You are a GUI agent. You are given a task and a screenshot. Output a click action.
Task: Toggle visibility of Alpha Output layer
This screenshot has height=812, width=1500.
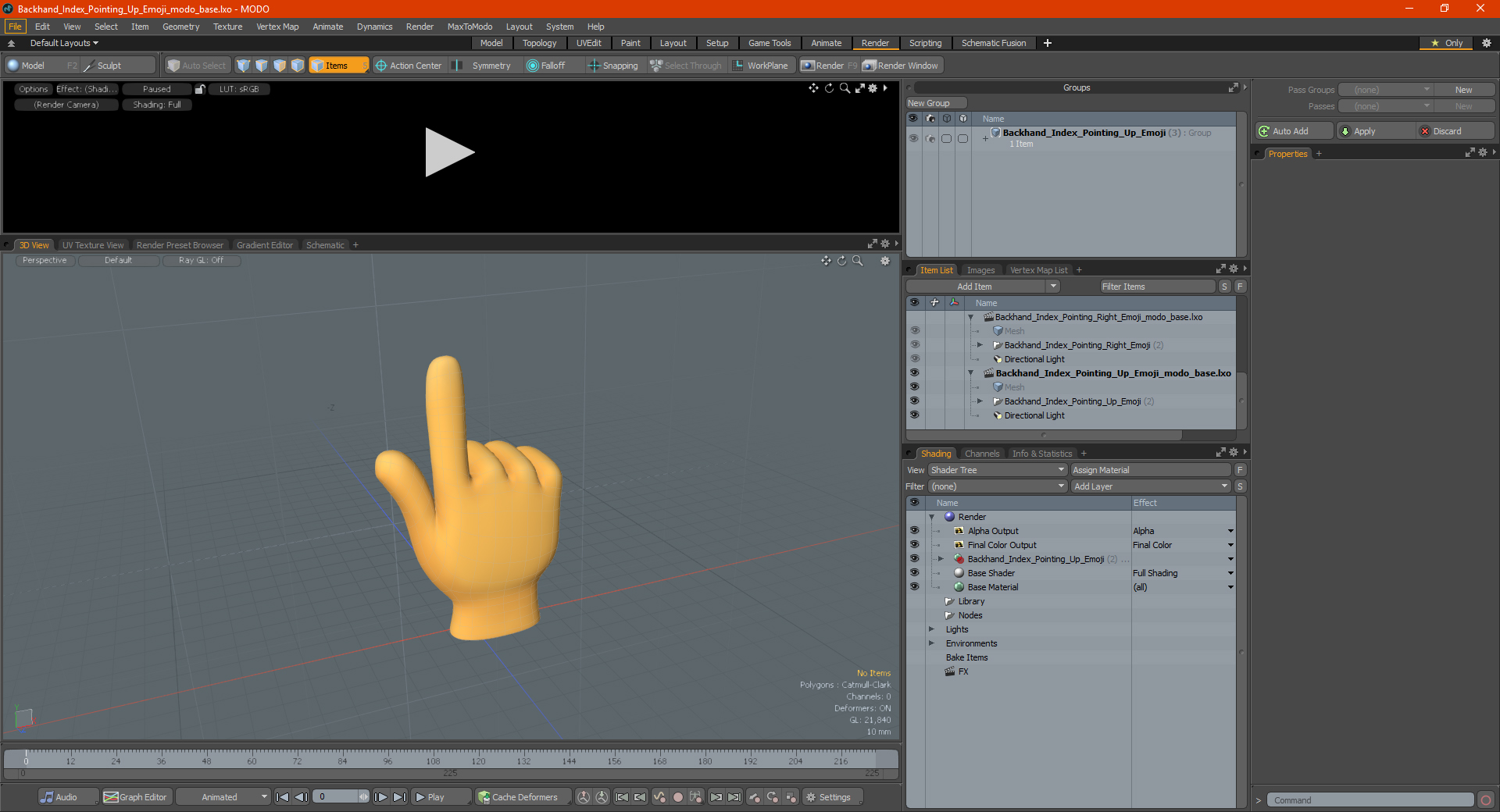click(x=914, y=530)
